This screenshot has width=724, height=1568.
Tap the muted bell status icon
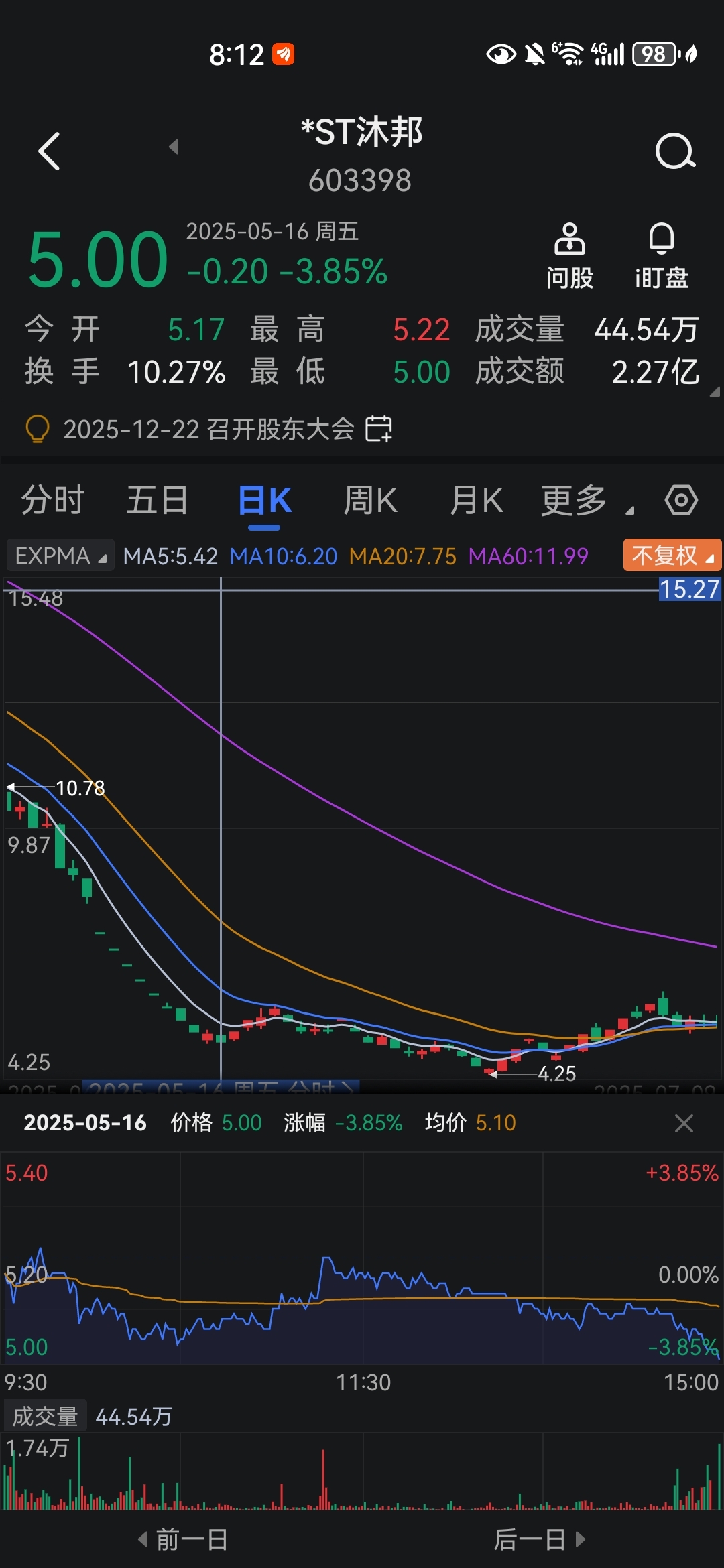click(535, 54)
